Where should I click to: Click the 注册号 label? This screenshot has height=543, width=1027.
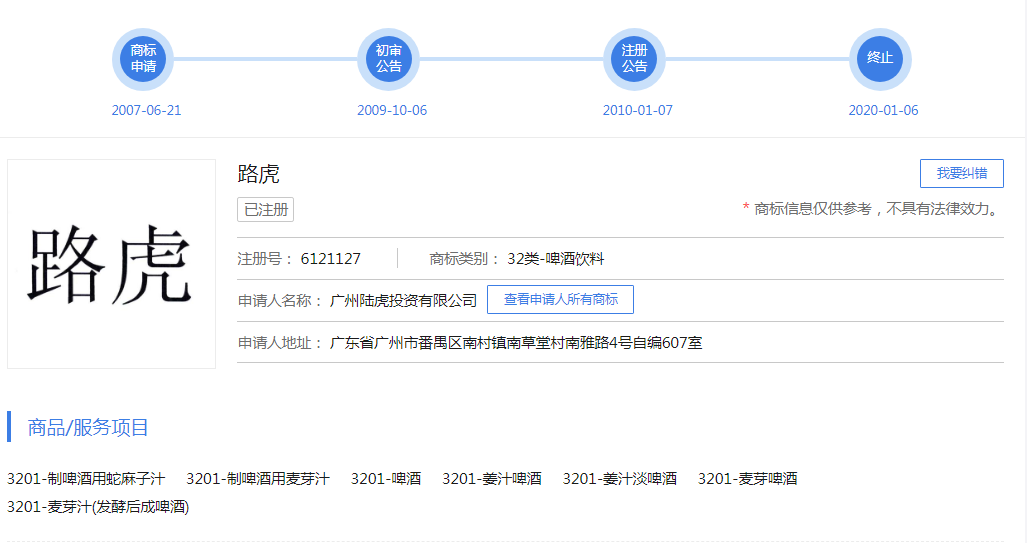pyautogui.click(x=265, y=259)
